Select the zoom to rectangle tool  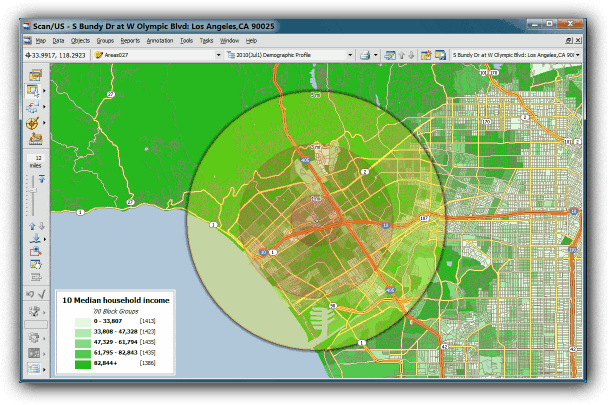pos(35,252)
